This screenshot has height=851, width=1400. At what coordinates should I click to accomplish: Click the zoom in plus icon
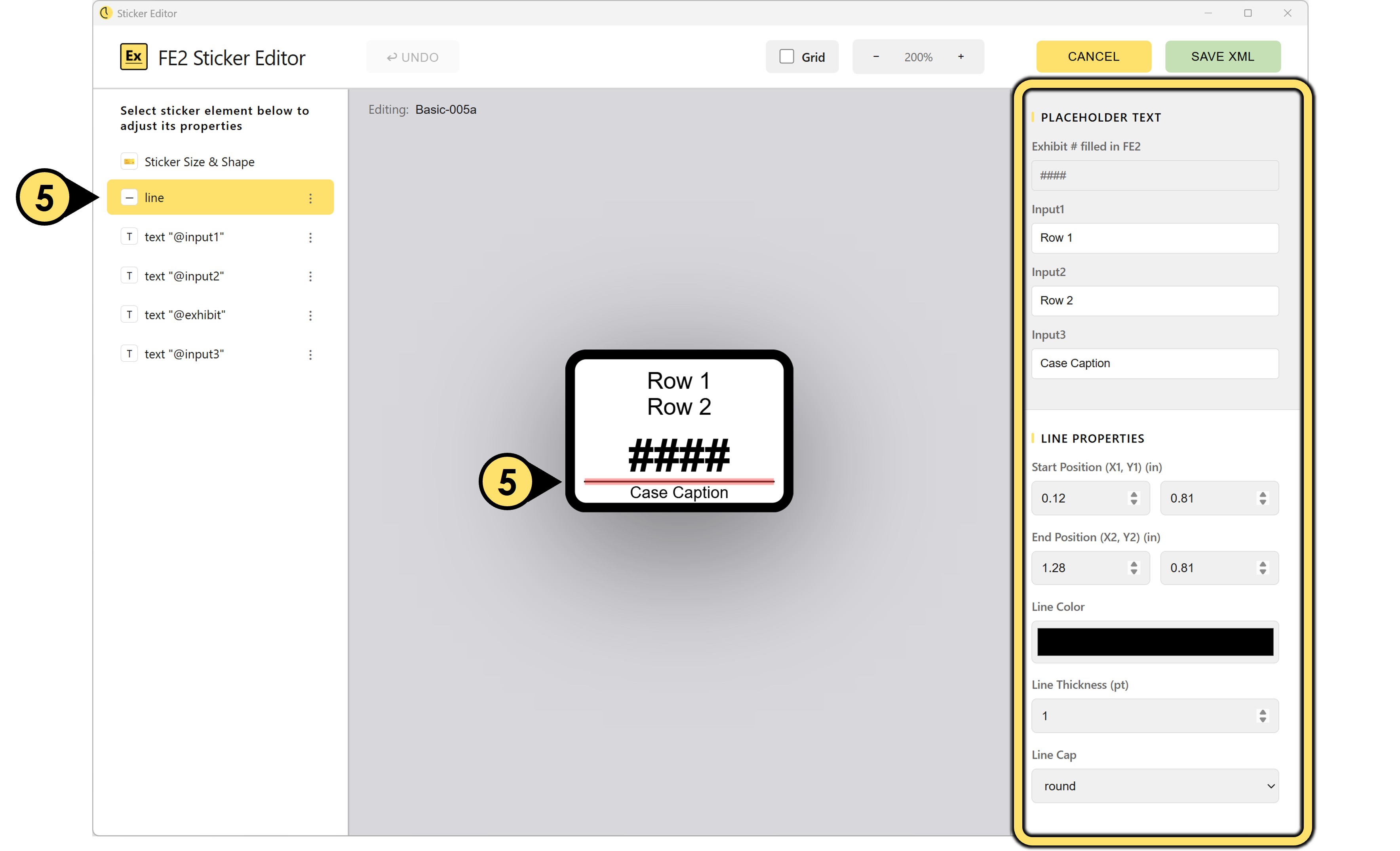point(961,57)
